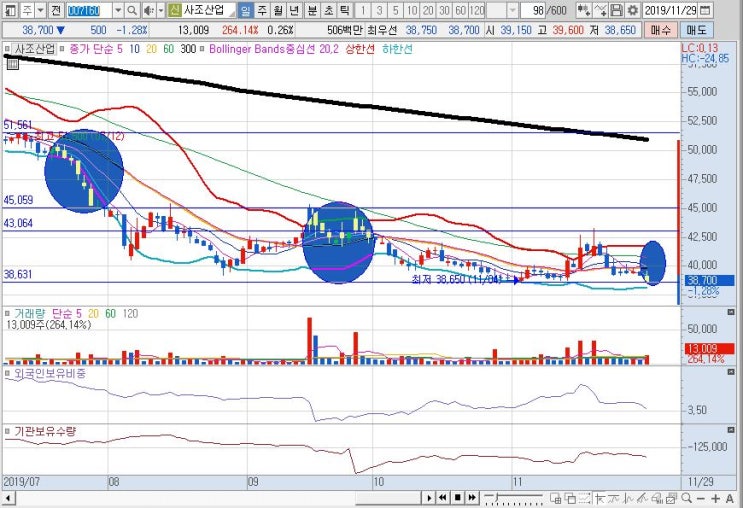
Task: Focus the stock code field 007160
Action: click(x=89, y=10)
